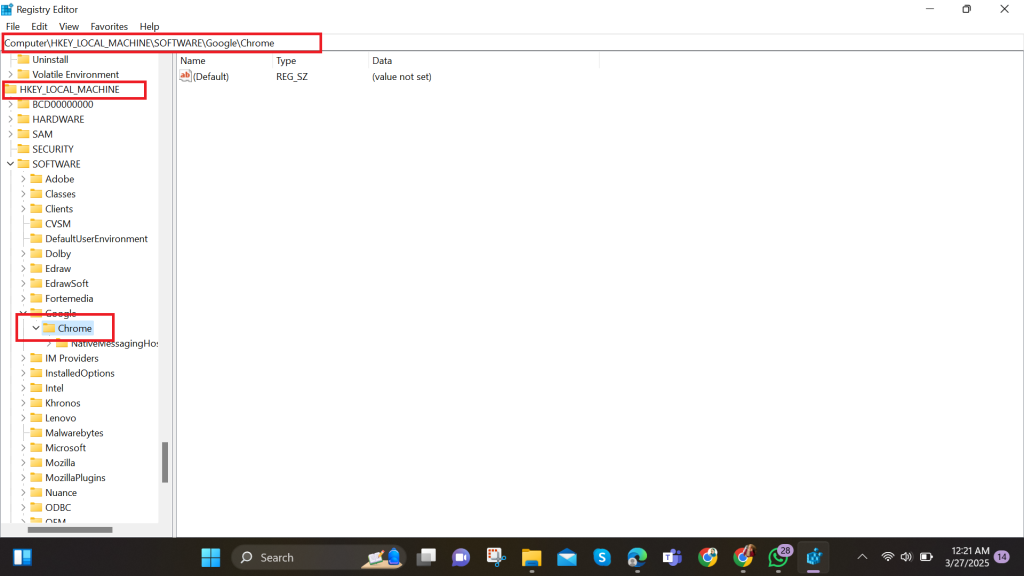Open the Edit menu

tap(39, 27)
